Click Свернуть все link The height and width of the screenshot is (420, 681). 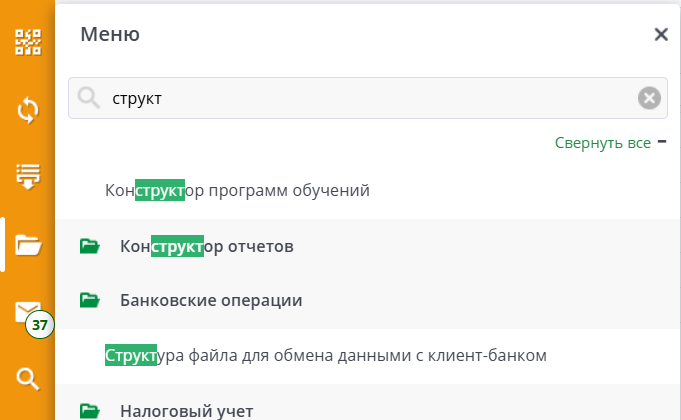603,143
